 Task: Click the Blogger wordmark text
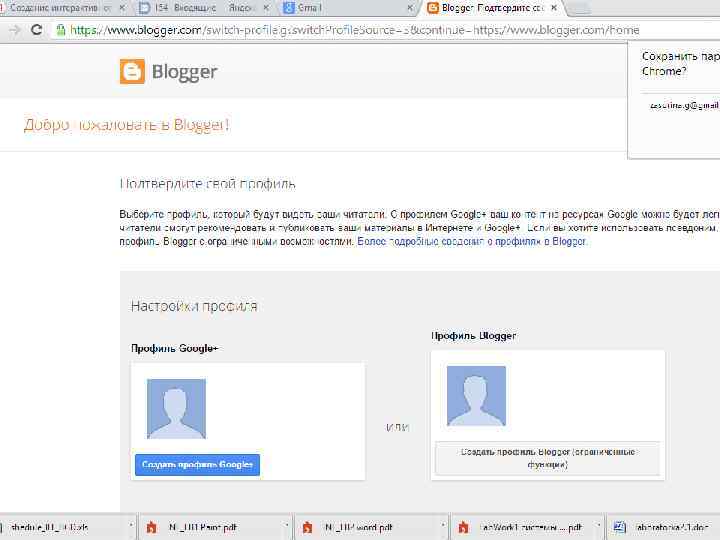click(x=184, y=72)
